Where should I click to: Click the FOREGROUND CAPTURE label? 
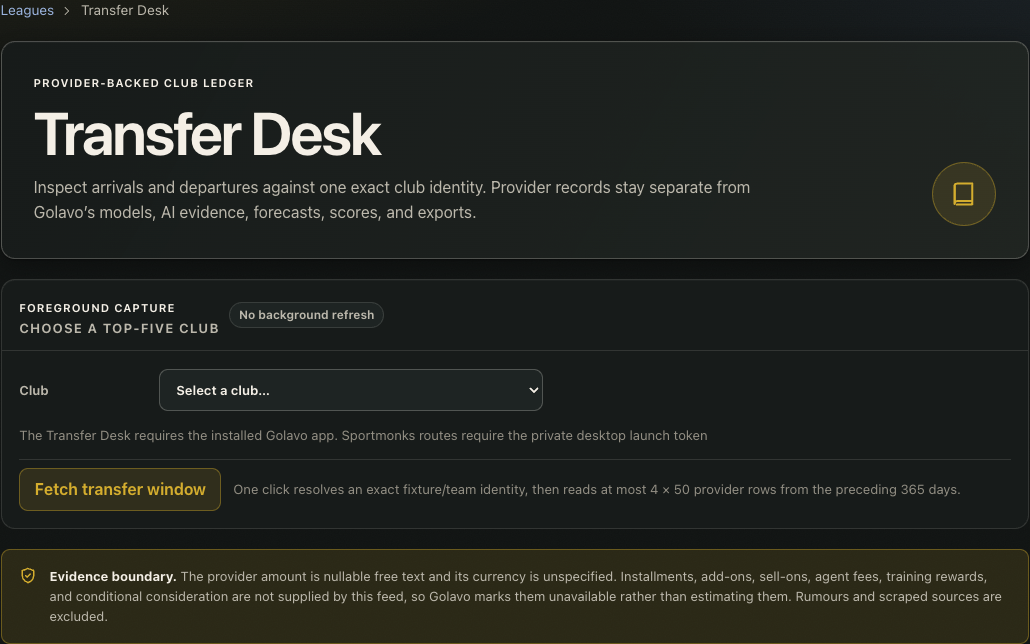coord(97,308)
